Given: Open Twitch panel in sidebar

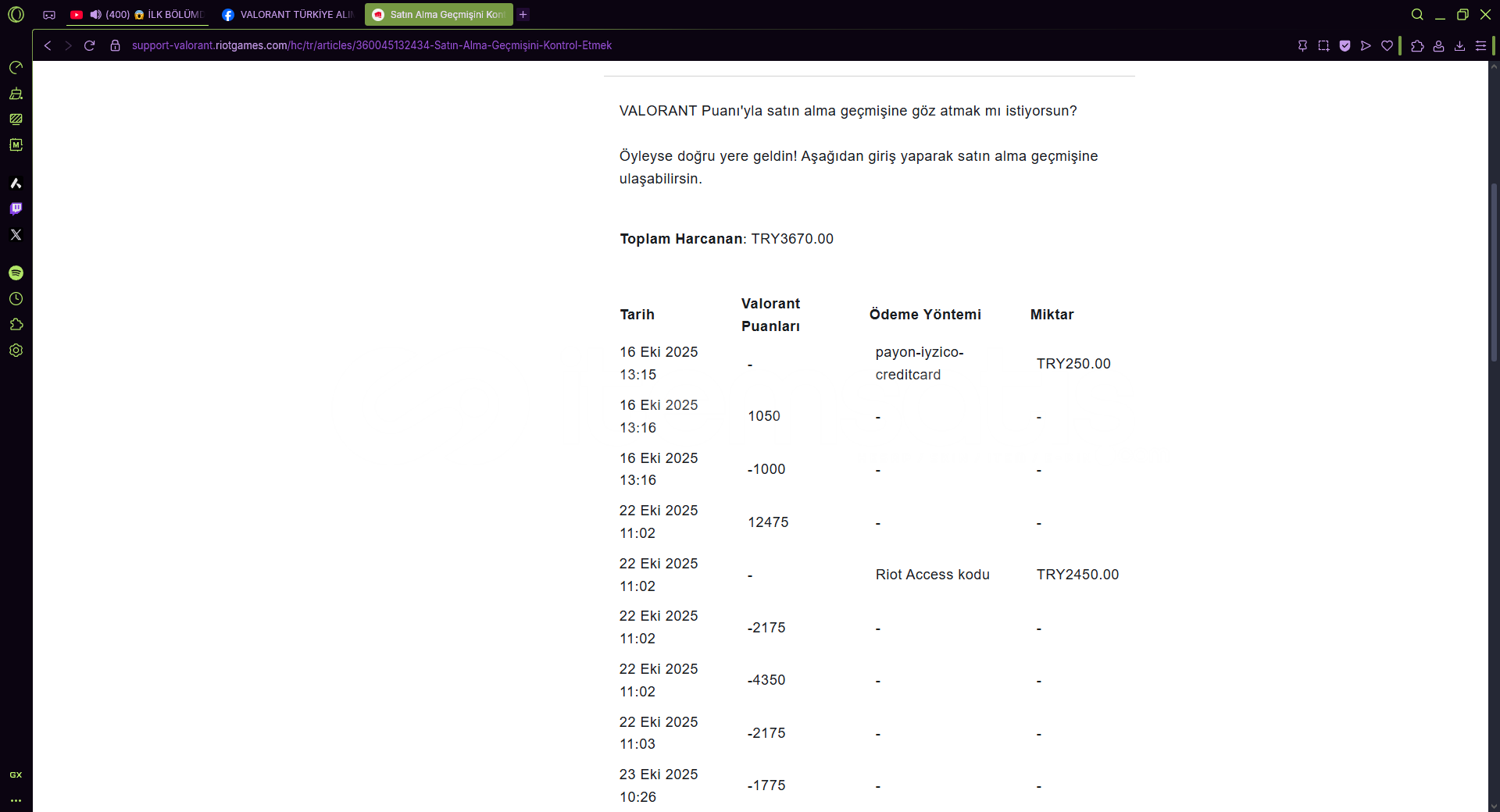Looking at the screenshot, I should [16, 209].
